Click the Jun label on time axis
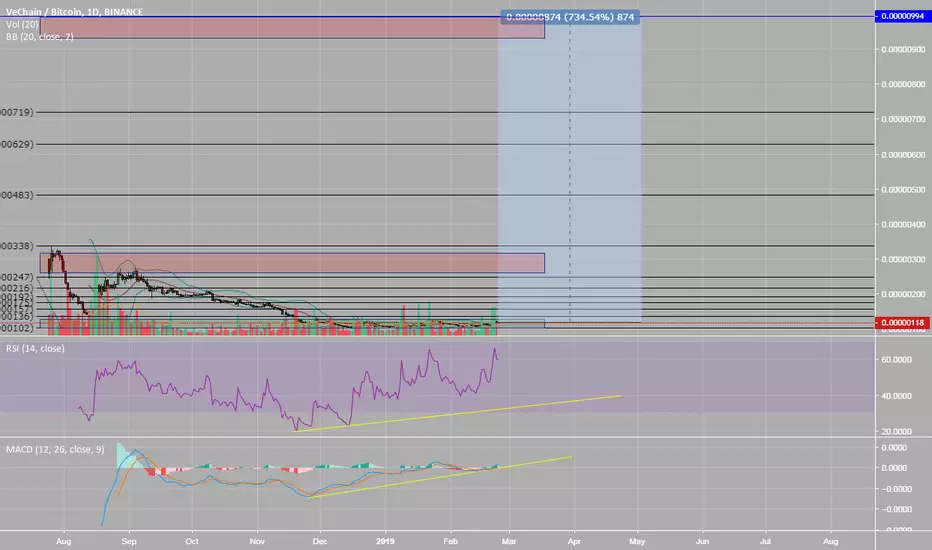This screenshot has height=550, width=932. tap(703, 541)
